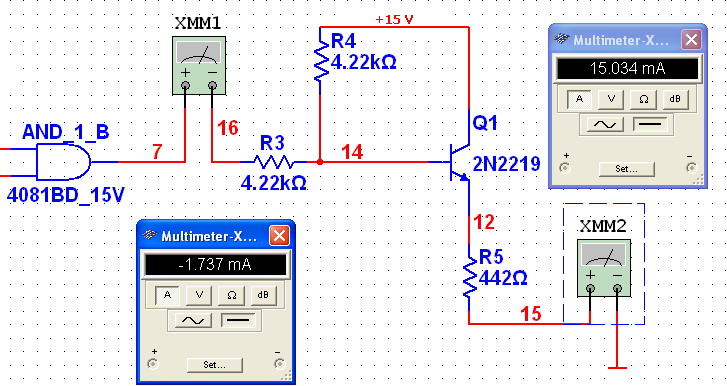Viewport: 727px width, 386px height.
Task: Select resistor R5 442Ω symbol
Action: click(469, 278)
